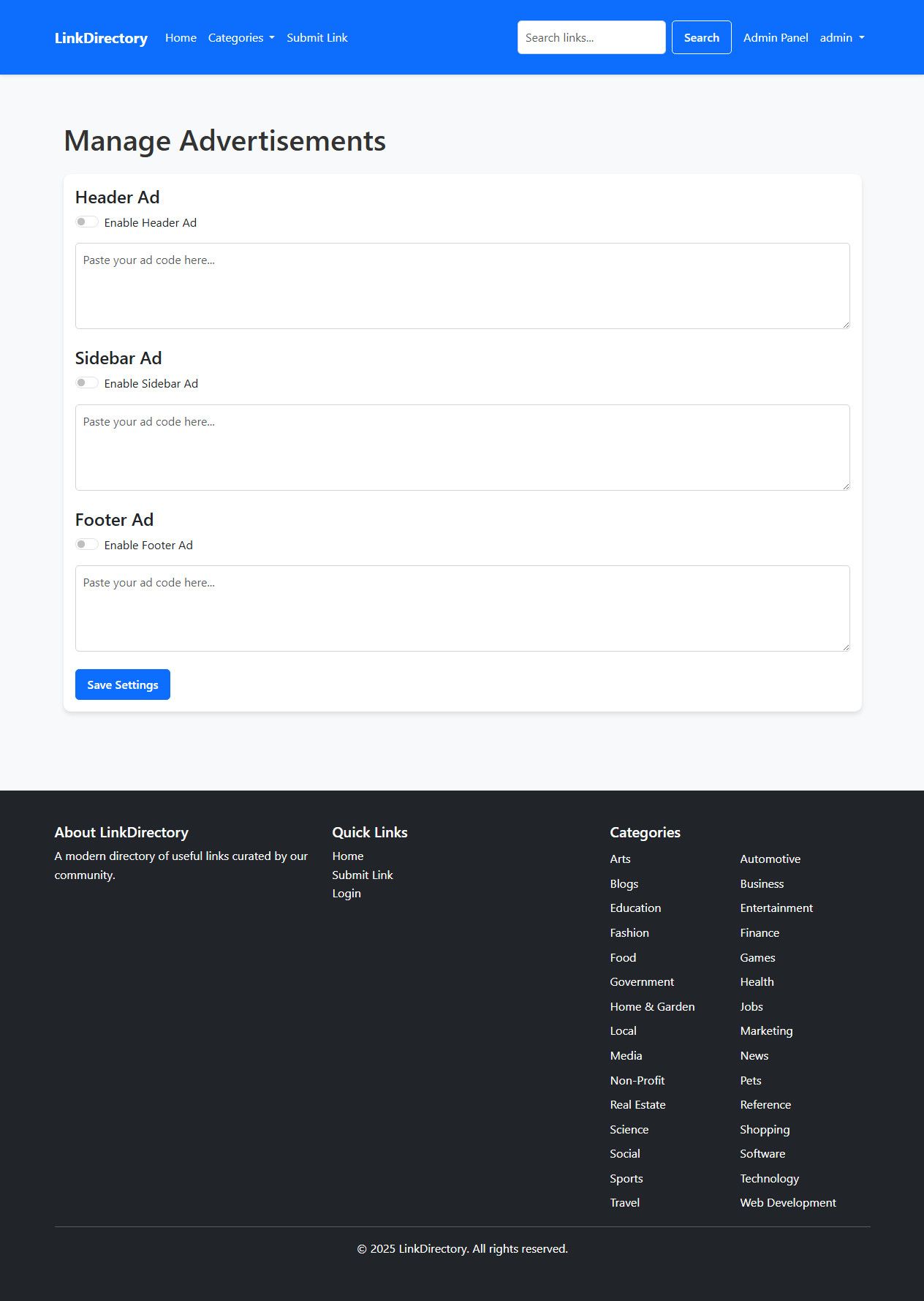Click the footer Submit Link quick link

coord(363,875)
